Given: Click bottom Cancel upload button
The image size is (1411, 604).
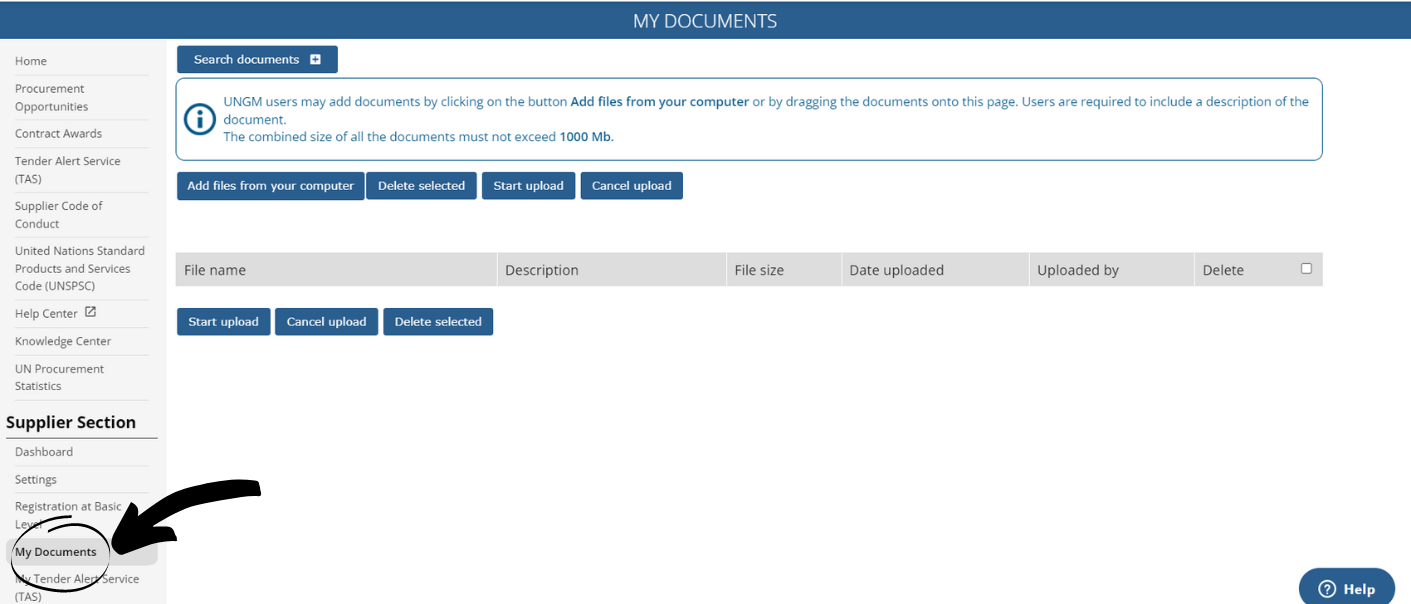Looking at the screenshot, I should point(326,322).
